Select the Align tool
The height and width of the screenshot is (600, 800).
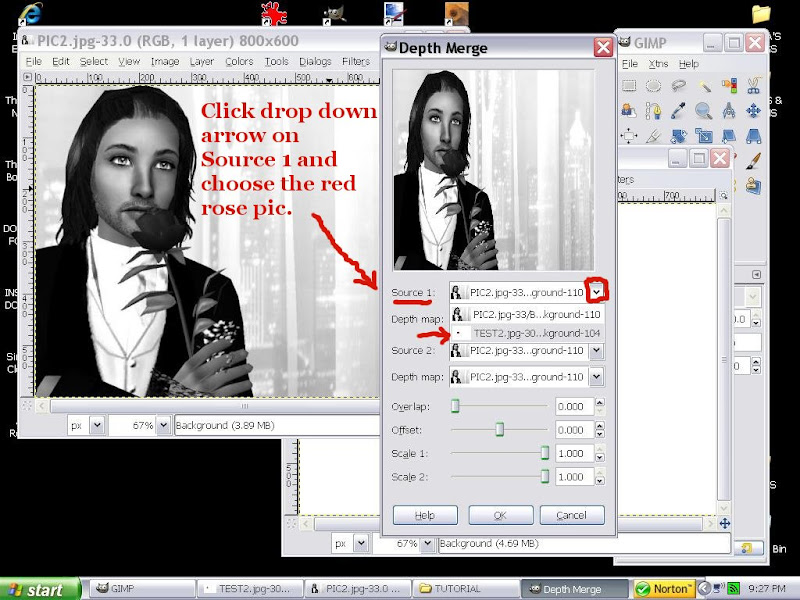tap(629, 136)
